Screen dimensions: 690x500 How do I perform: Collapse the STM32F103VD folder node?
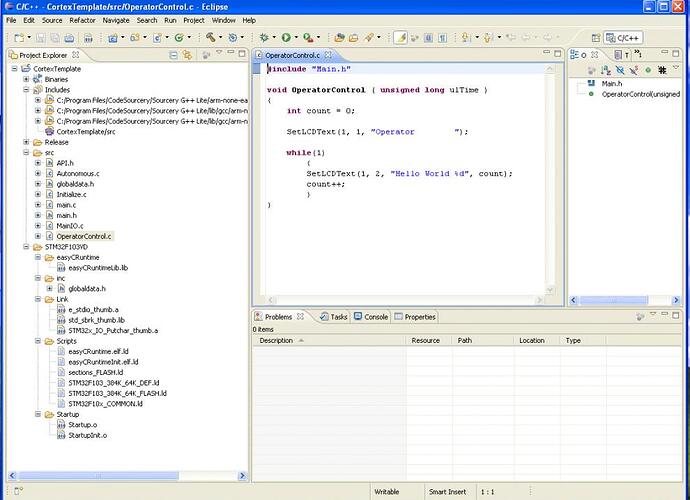pos(26,247)
